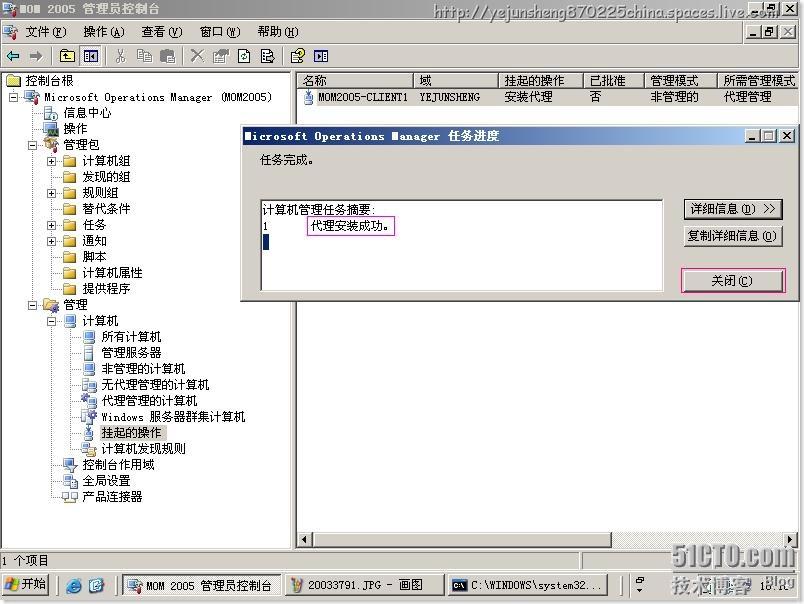Image resolution: width=804 pixels, height=604 pixels.
Task: Launch Internet Explorer from quick launch
Action: click(x=73, y=585)
